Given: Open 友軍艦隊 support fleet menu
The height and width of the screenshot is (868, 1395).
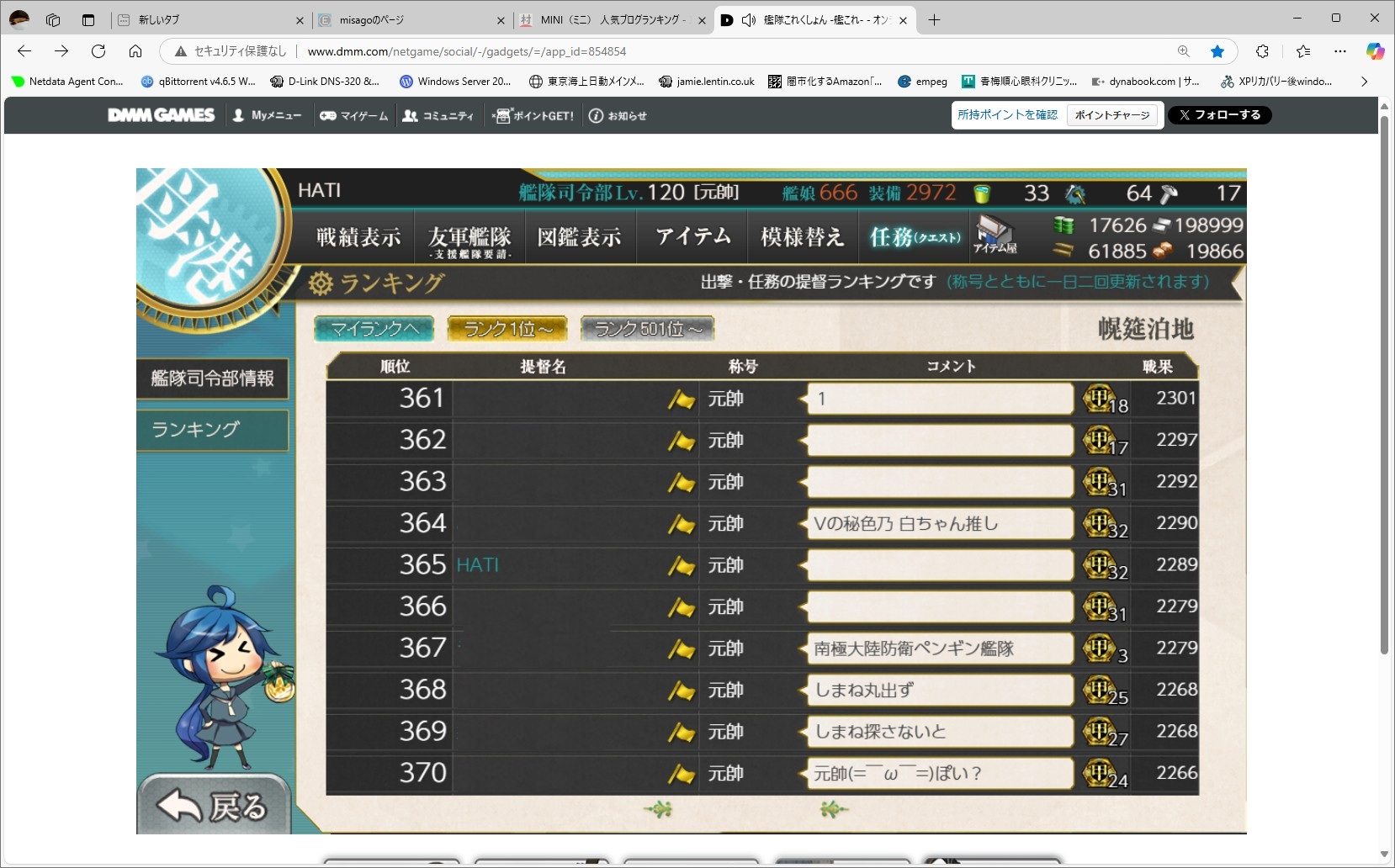Looking at the screenshot, I should click(469, 241).
